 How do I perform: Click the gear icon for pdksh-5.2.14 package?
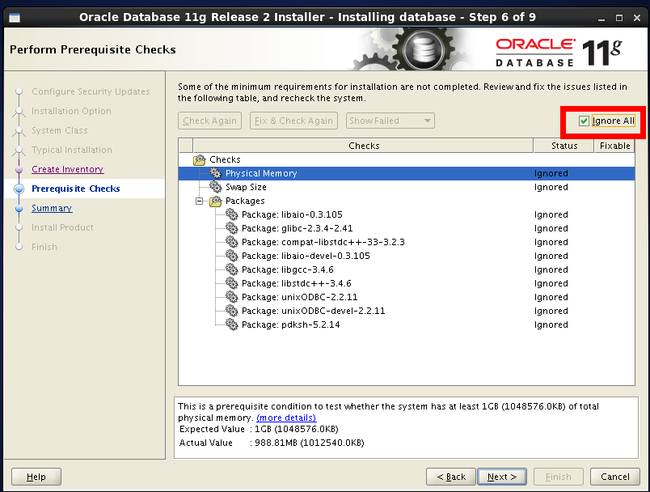click(232, 324)
